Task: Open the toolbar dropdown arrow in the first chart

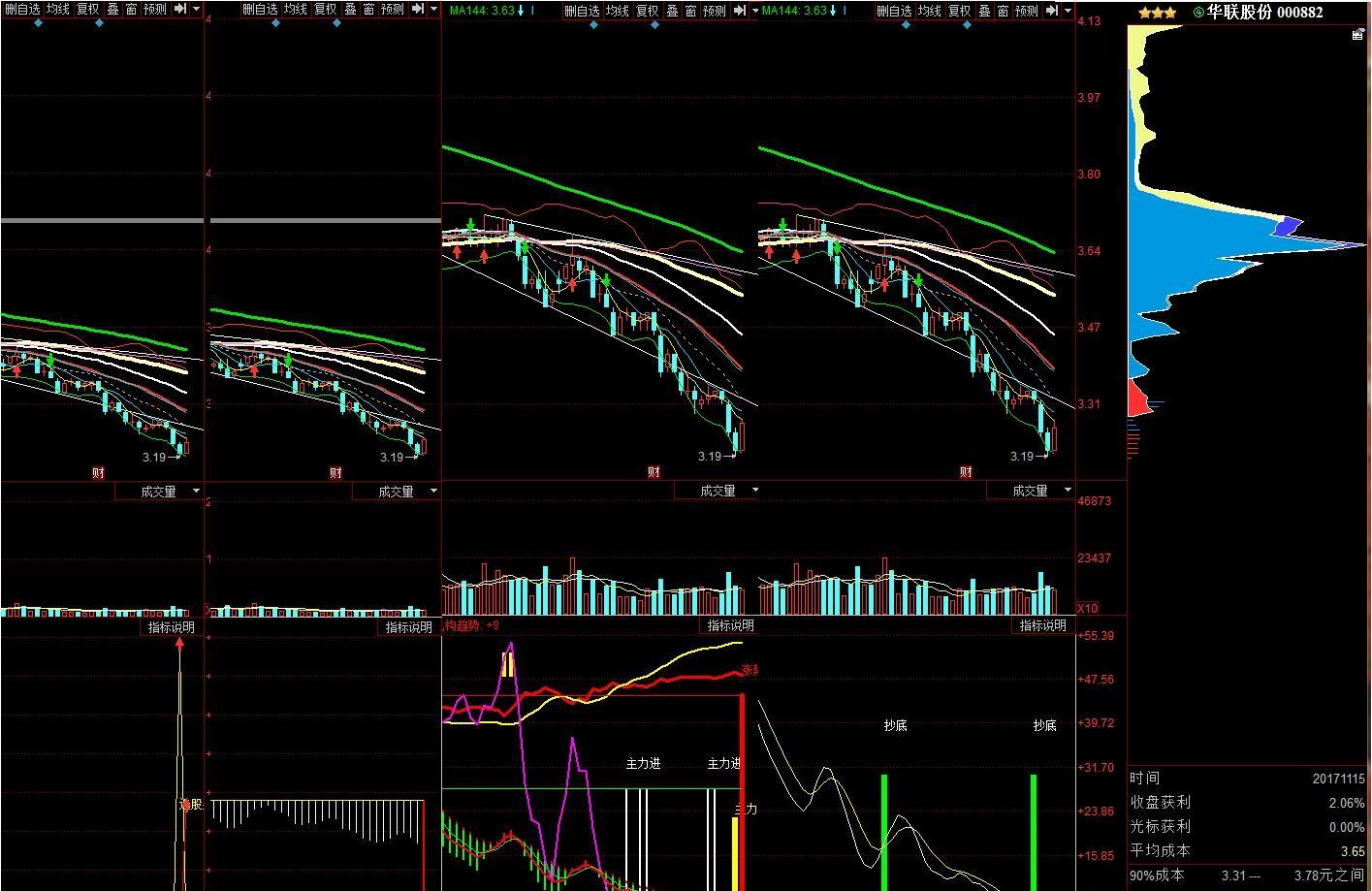Action: 197,10
